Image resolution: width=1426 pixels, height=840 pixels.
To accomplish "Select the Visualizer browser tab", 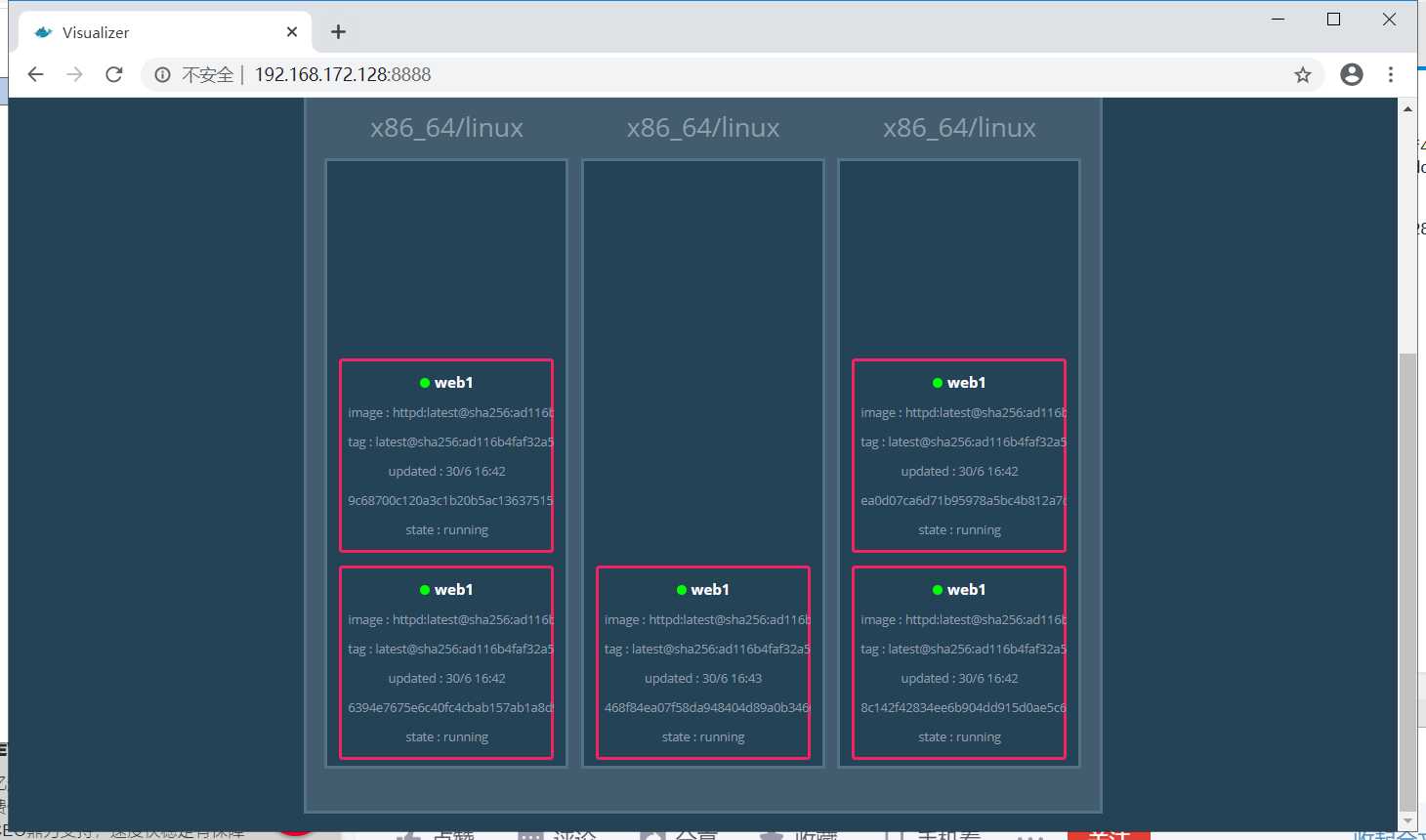I will click(166, 32).
